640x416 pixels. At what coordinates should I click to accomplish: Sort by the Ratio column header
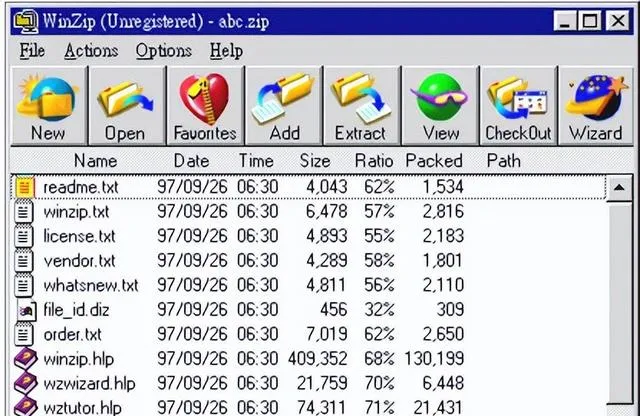coord(374,161)
